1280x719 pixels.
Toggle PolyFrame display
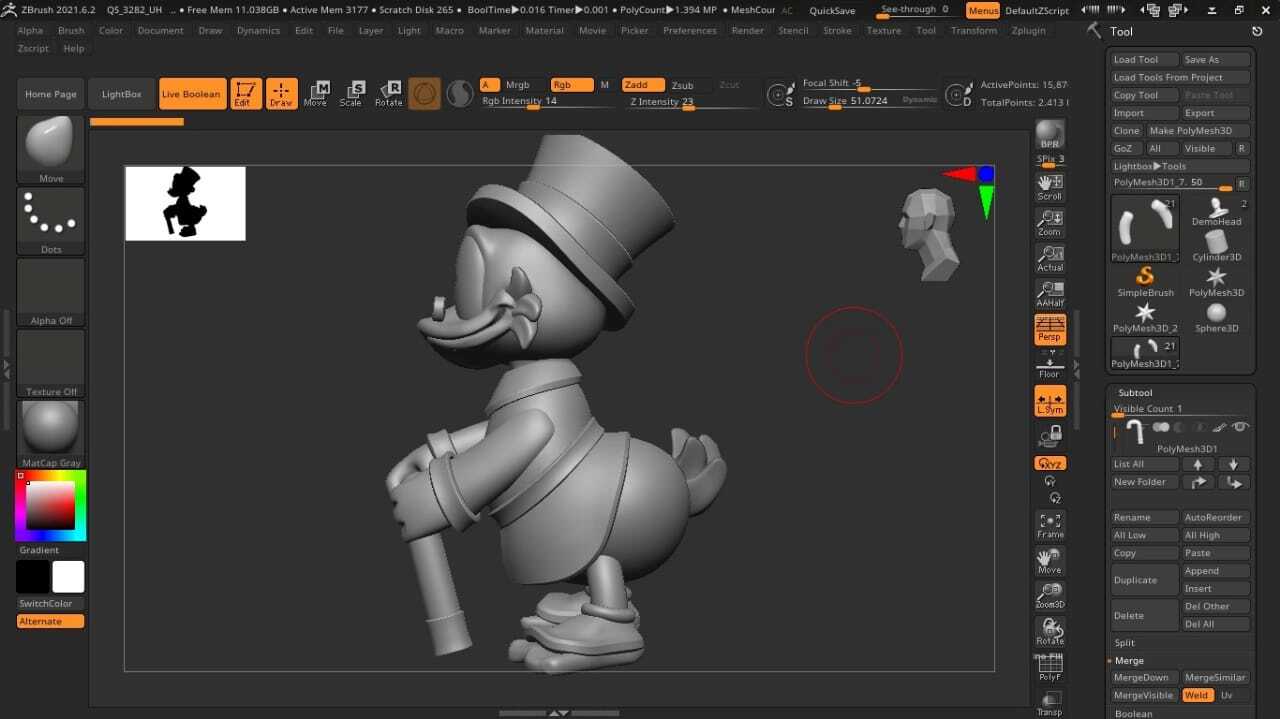tap(1050, 667)
